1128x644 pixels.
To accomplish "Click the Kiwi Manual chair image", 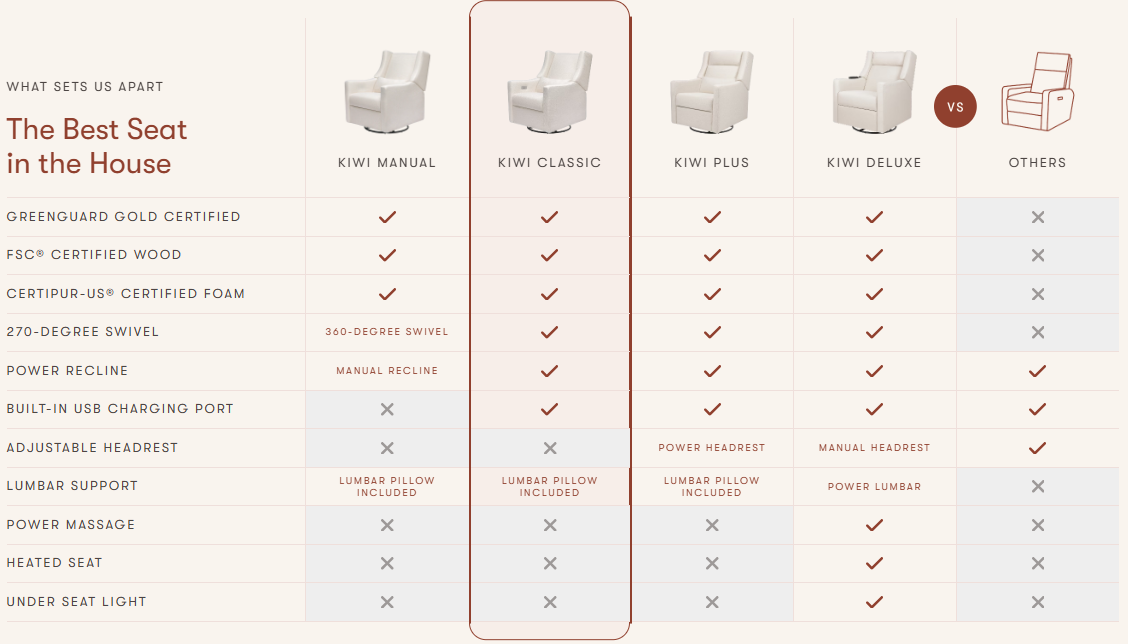I will (x=387, y=92).
